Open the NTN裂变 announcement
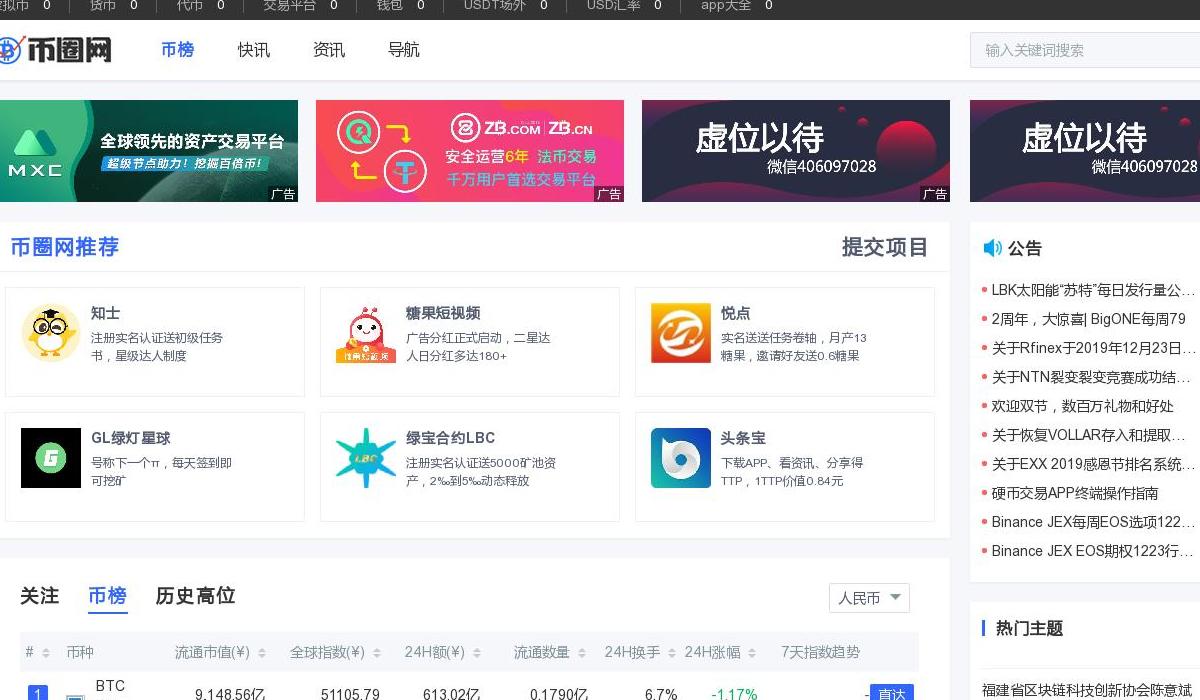The width and height of the screenshot is (1200, 700). 1091,377
